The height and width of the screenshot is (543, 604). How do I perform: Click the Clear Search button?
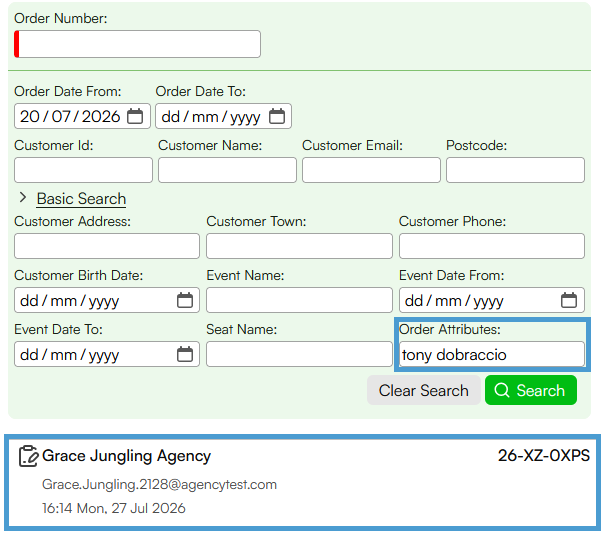(x=424, y=390)
